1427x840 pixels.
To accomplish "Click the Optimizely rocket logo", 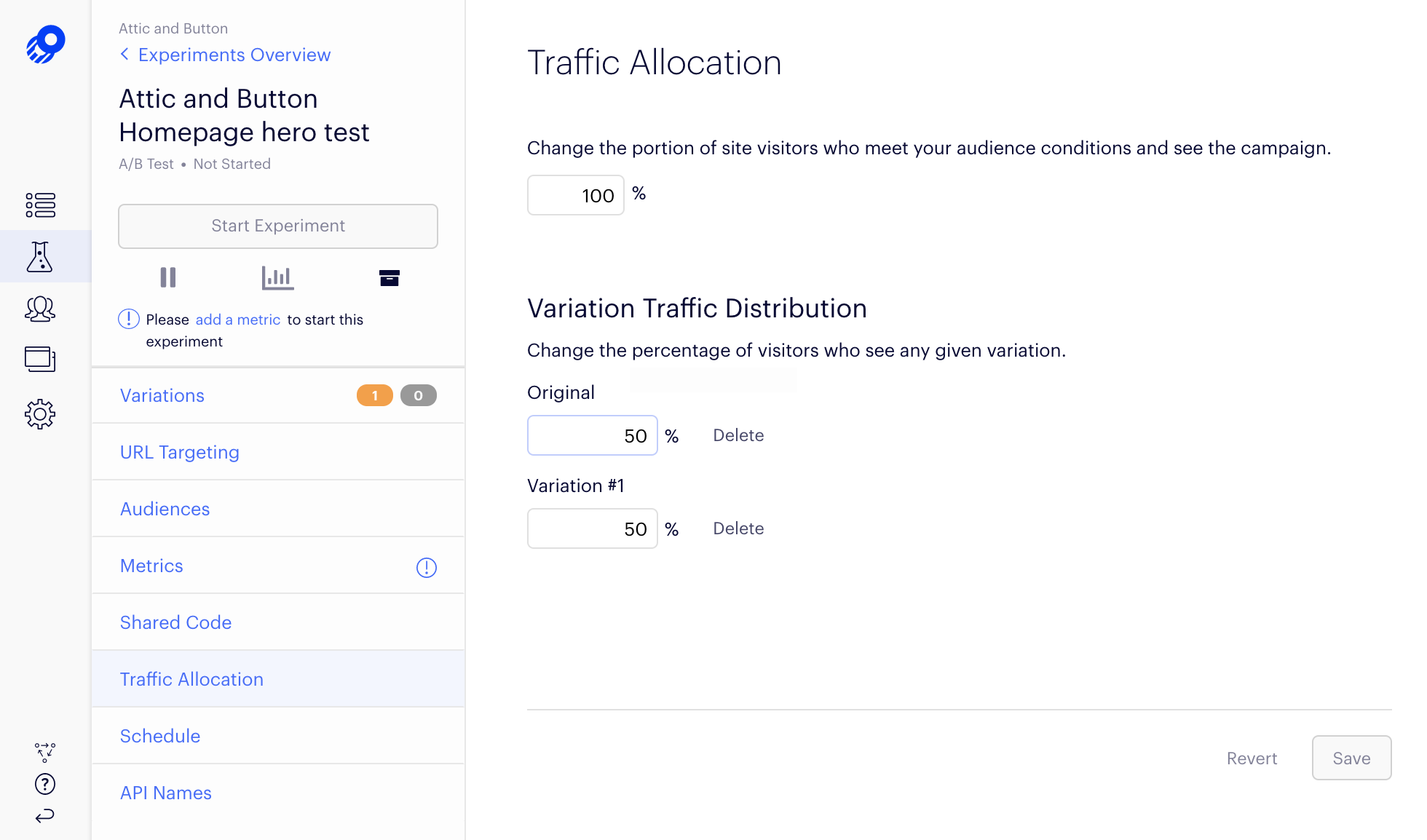I will [x=45, y=45].
